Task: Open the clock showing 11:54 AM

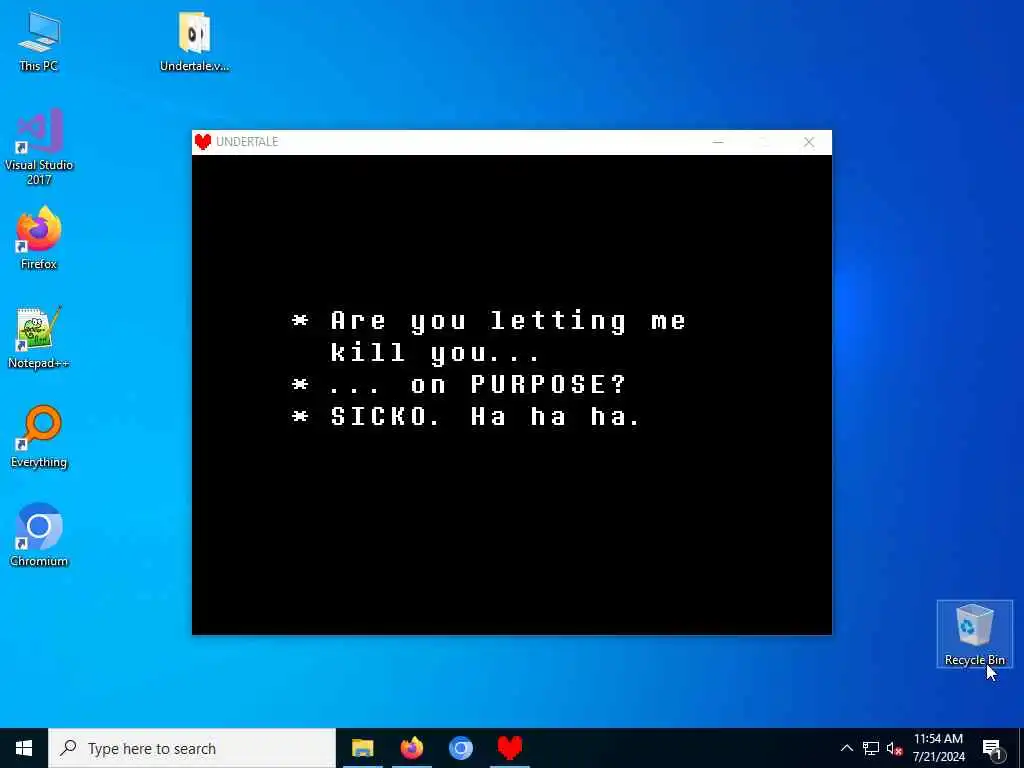Action: [938, 748]
